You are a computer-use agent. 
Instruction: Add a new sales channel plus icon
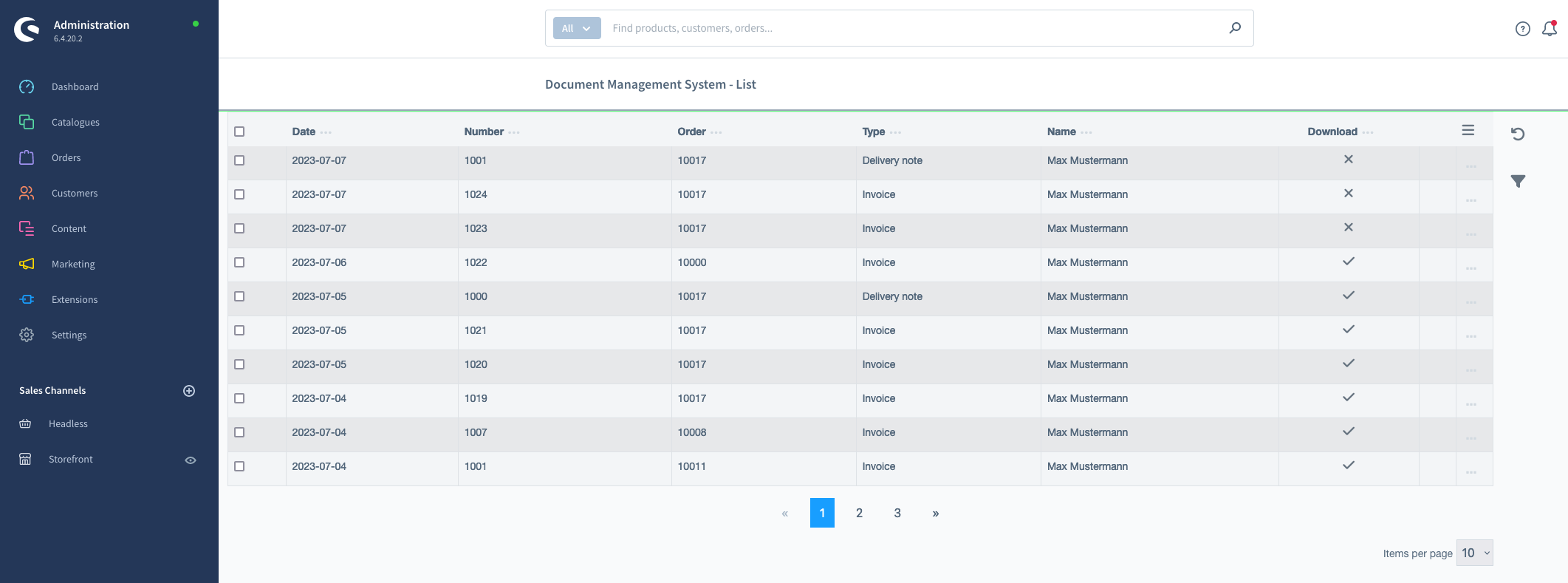click(x=189, y=391)
